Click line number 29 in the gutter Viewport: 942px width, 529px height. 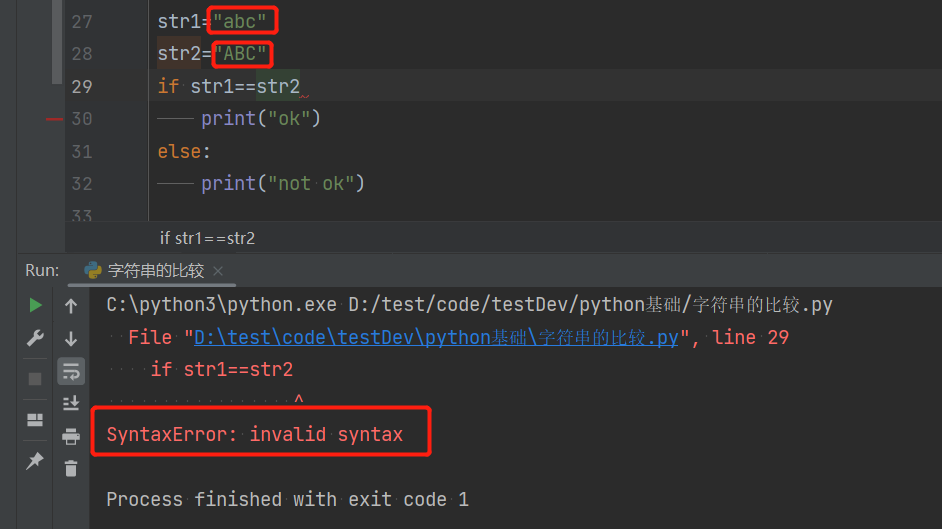pos(81,86)
